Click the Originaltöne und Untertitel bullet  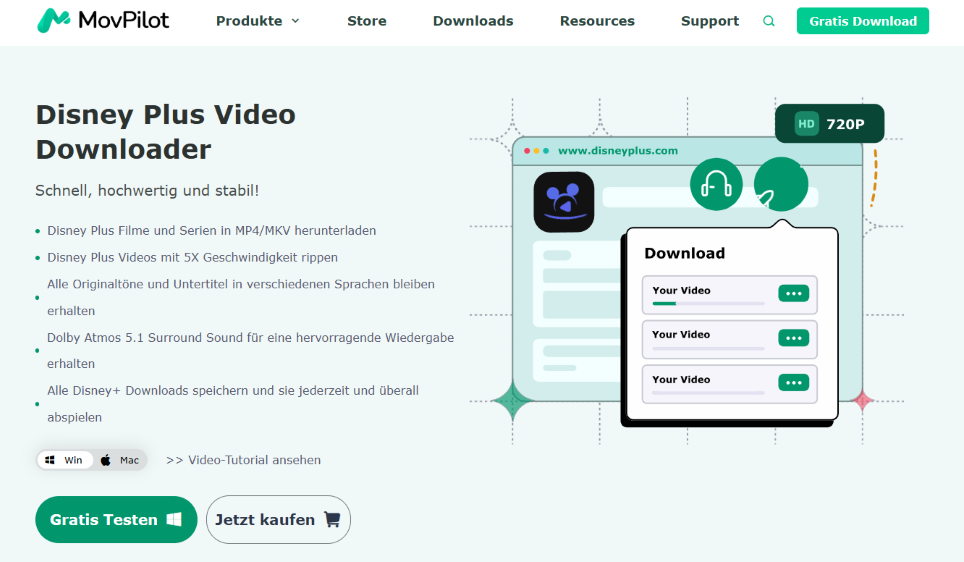tap(241, 297)
